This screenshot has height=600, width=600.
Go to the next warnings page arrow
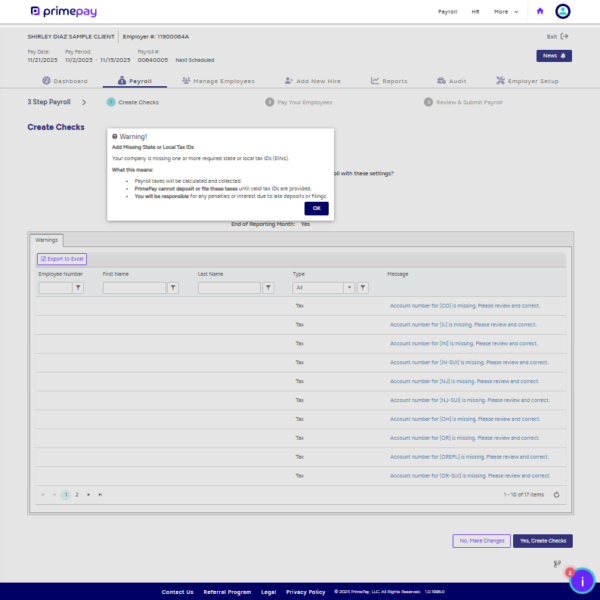tap(89, 494)
